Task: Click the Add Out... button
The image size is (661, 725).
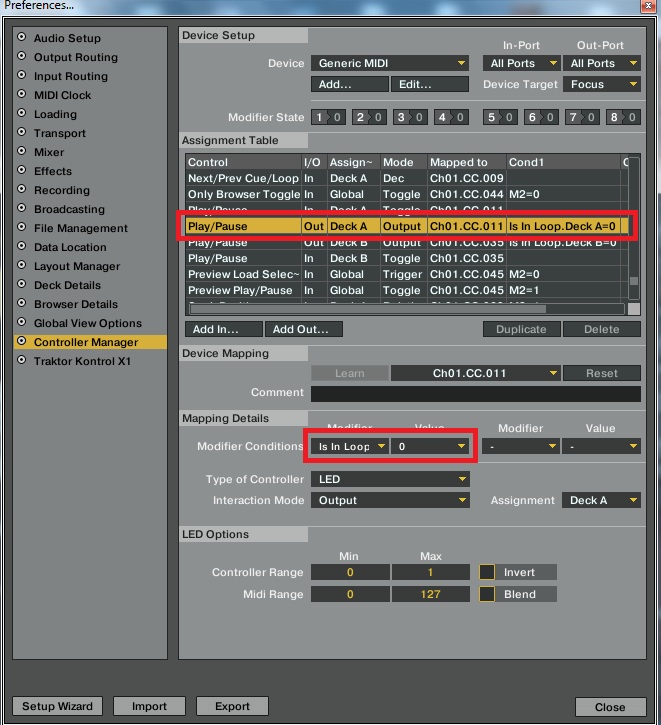Action: click(x=304, y=329)
